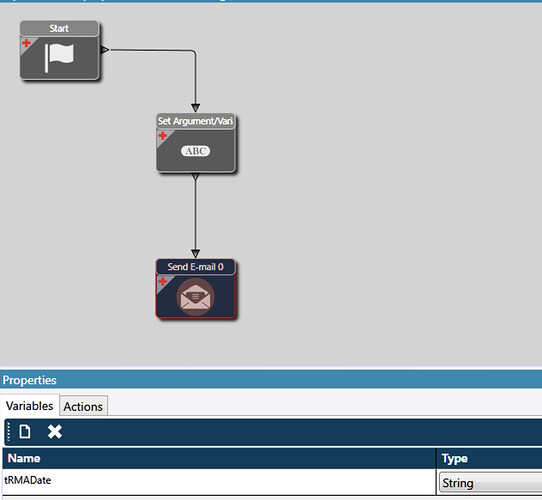Click the variables toolbar grip handle
Screen dimensions: 542x500
click(x=9, y=432)
